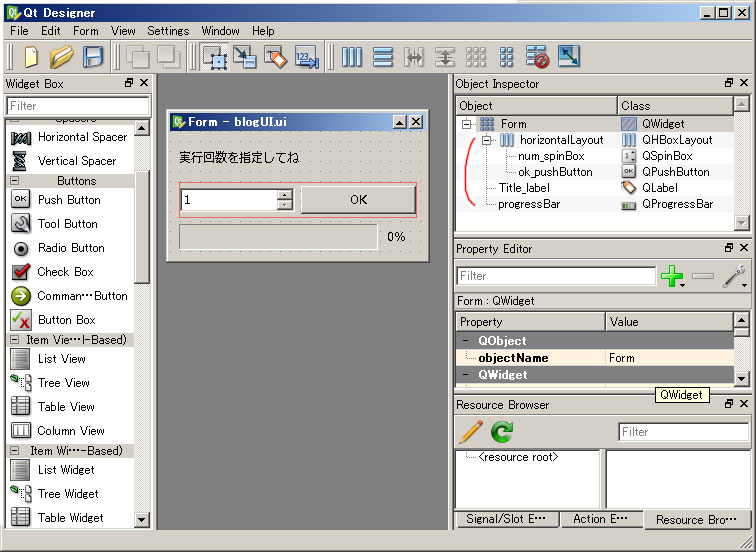Select the Edit Buddies mode icon
The width and height of the screenshot is (756, 552).
tap(276, 57)
